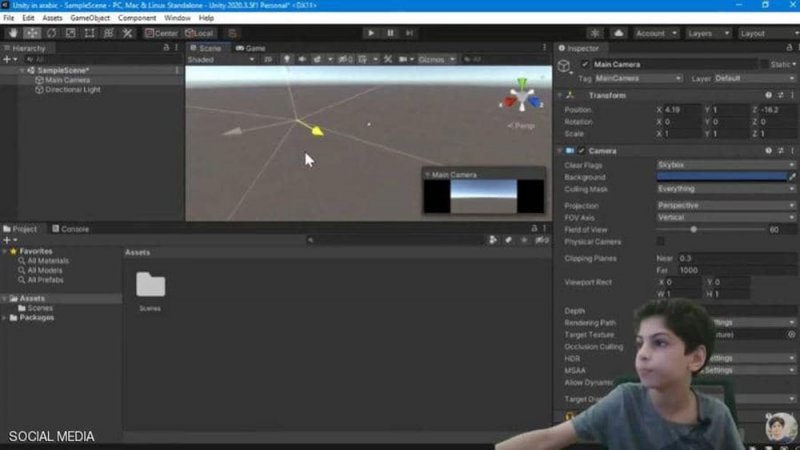Switch to the Scene tab
This screenshot has height=450, width=800.
(x=206, y=48)
